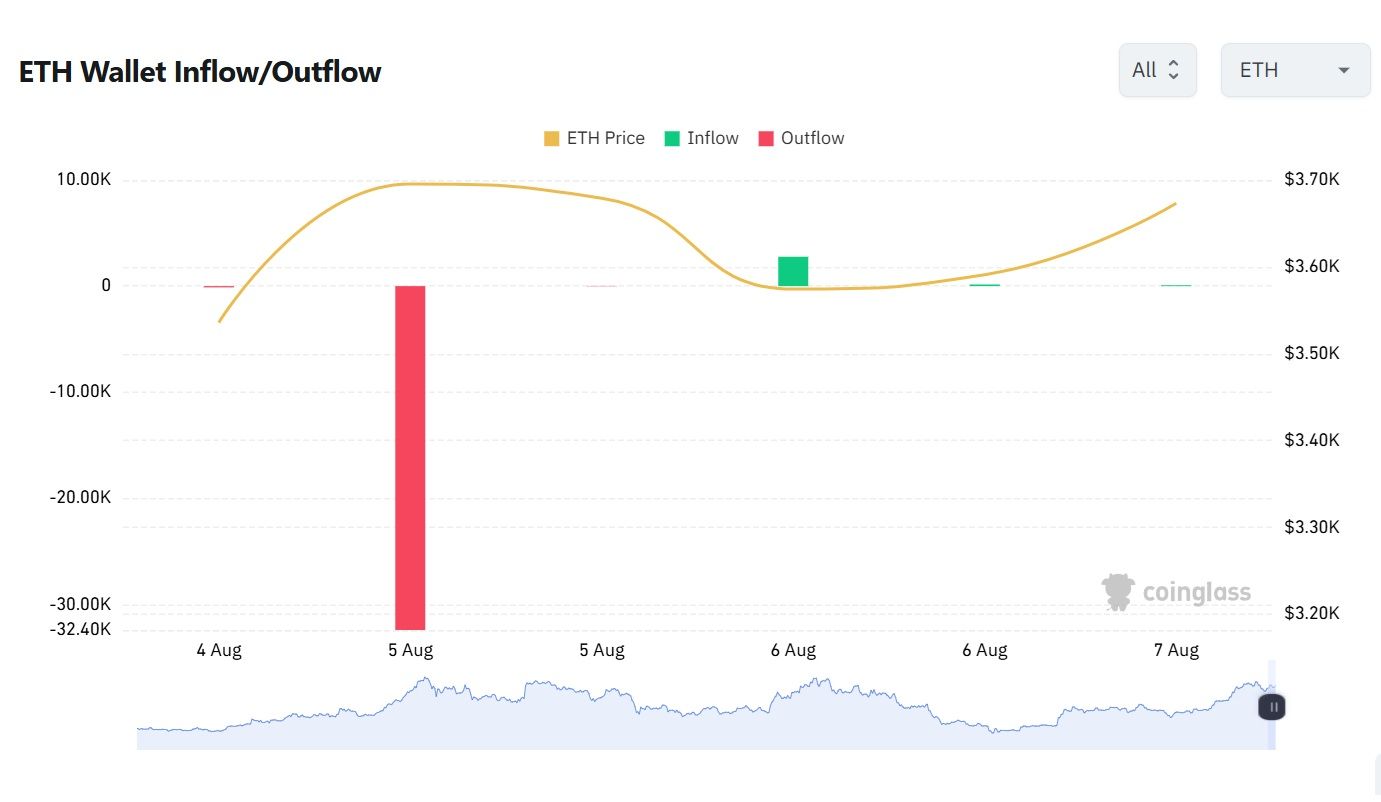Image resolution: width=1381 pixels, height=802 pixels.
Task: Click the yellow ETH Price color square
Action: (x=550, y=137)
